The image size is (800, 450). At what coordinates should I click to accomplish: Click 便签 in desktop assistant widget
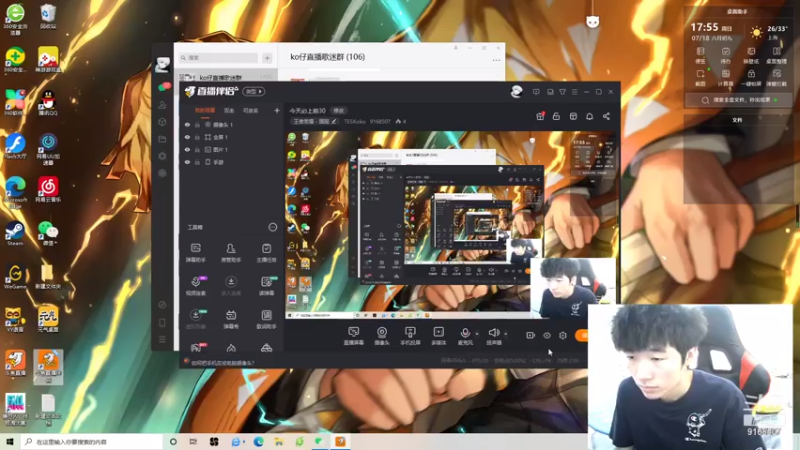point(700,55)
